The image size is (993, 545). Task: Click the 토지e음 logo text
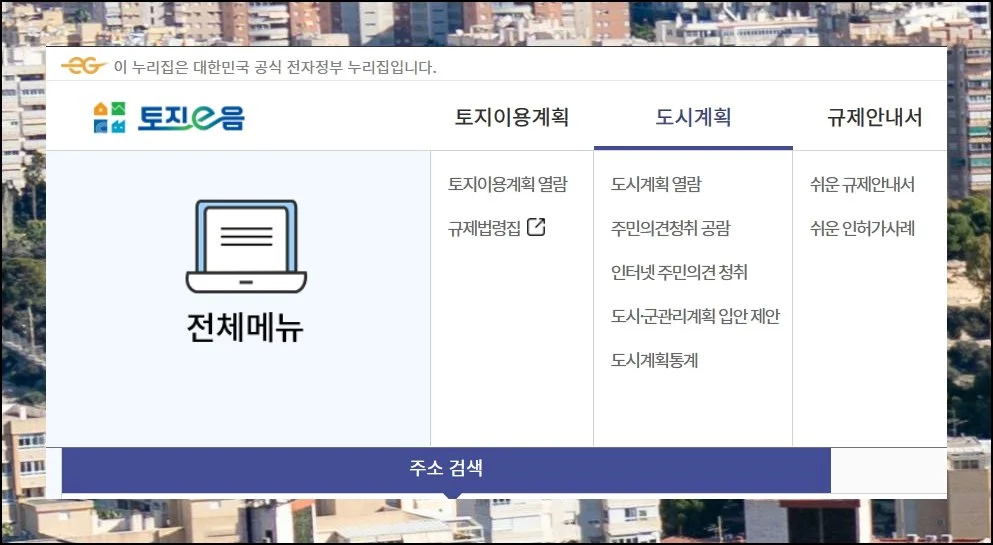point(191,118)
